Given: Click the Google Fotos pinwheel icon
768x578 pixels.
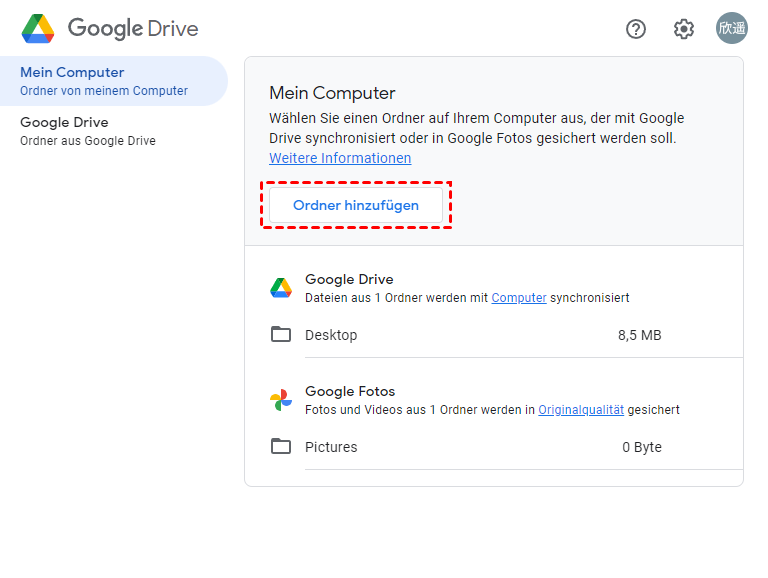Looking at the screenshot, I should [x=281, y=400].
